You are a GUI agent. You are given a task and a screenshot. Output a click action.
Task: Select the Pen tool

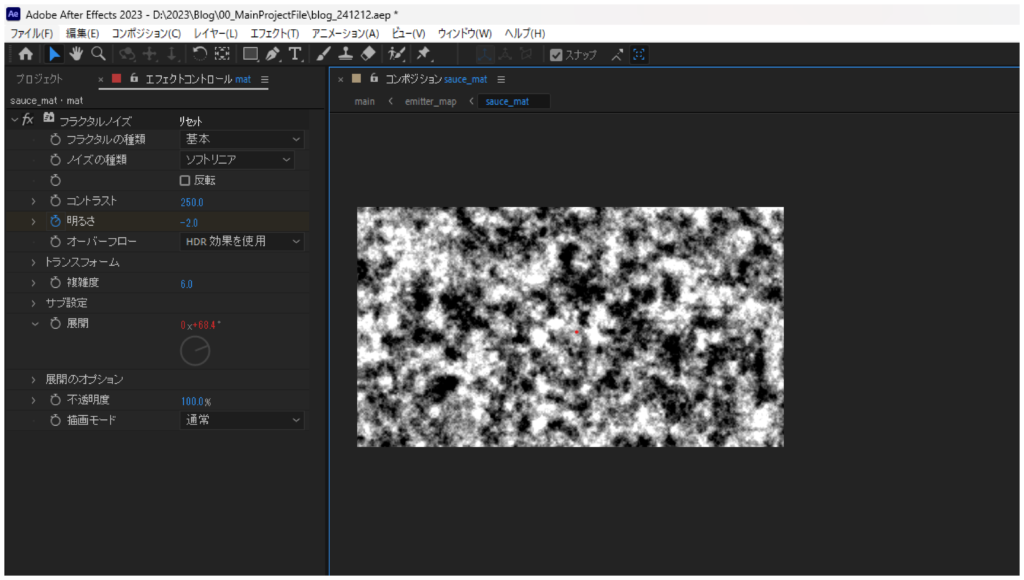pyautogui.click(x=273, y=54)
